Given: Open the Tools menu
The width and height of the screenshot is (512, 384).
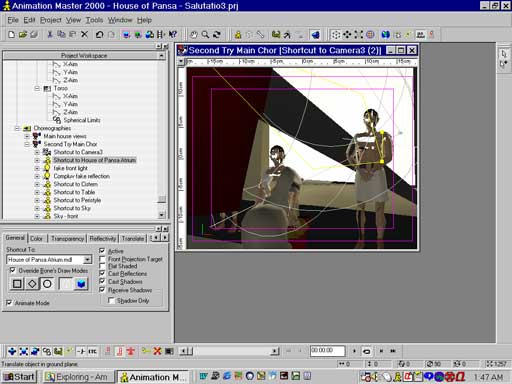Looking at the screenshot, I should click(x=94, y=20).
